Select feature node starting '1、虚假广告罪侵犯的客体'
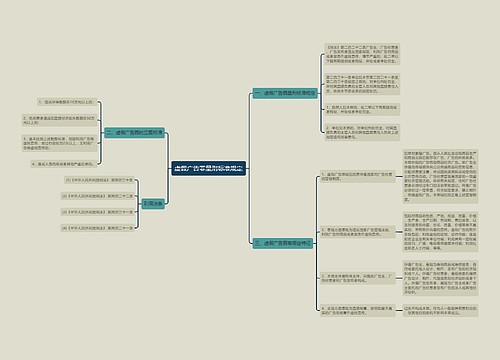The width and height of the screenshot is (500, 360). pos(357,176)
